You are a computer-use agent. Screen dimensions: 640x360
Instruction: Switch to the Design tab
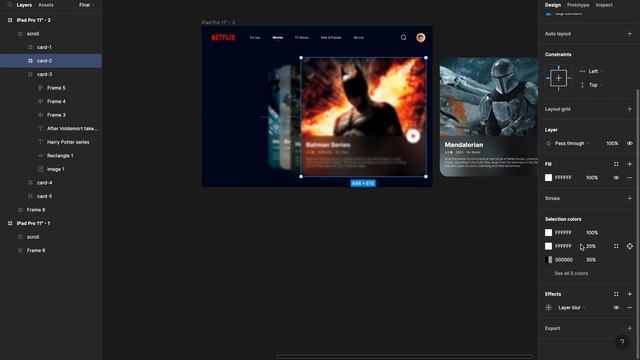pyautogui.click(x=553, y=5)
